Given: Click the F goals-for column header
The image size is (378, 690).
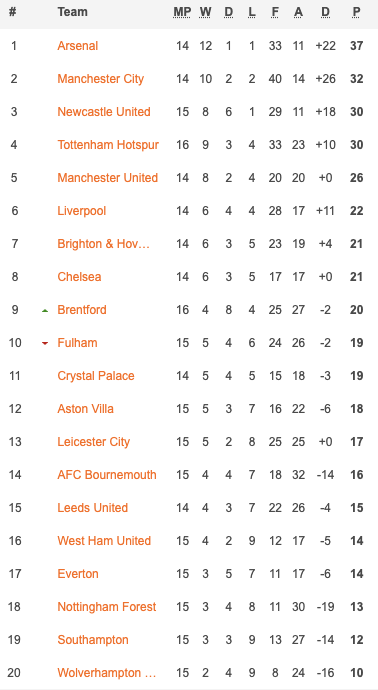Looking at the screenshot, I should click(275, 12).
